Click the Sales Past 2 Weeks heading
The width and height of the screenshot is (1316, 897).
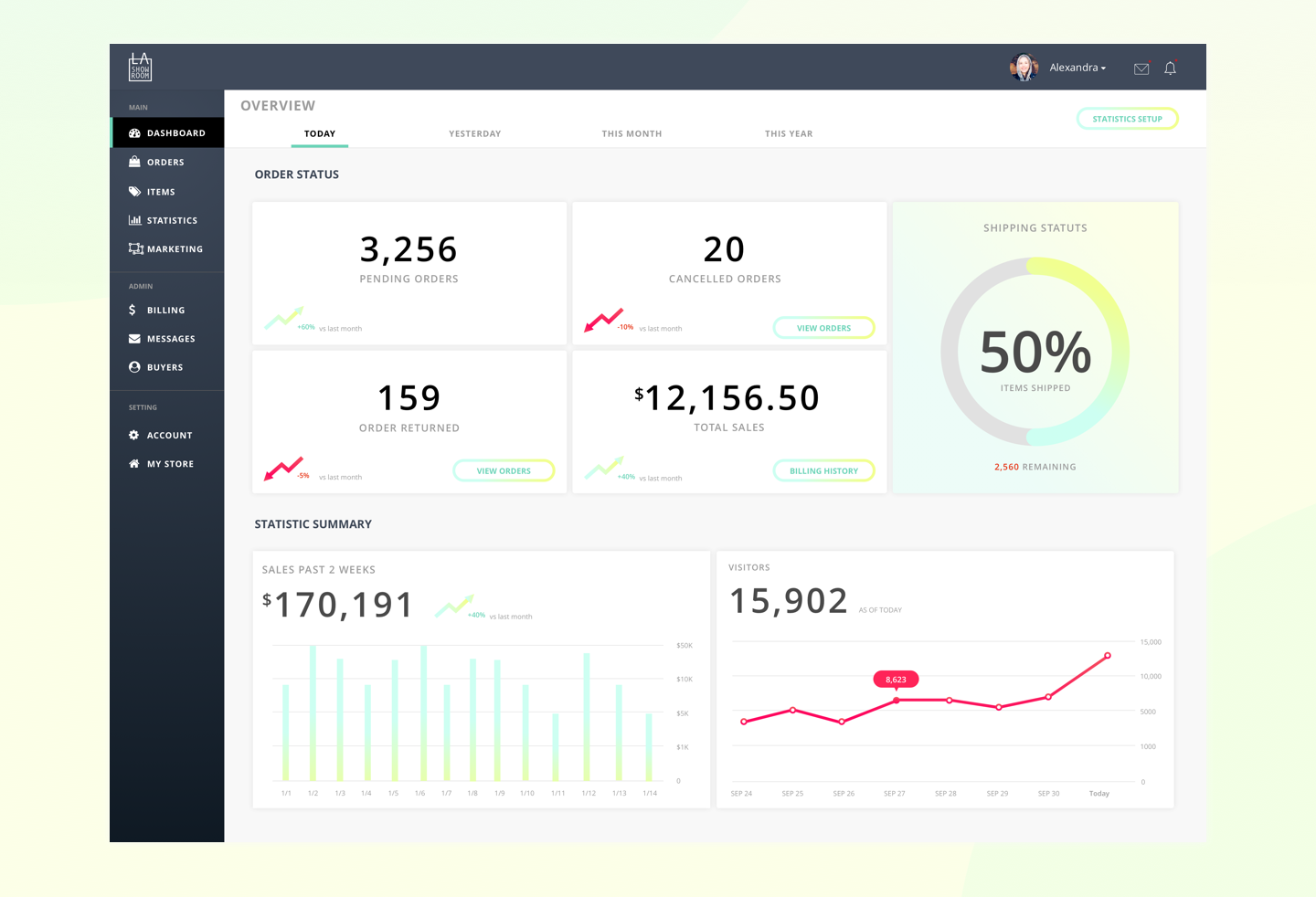[x=319, y=570]
